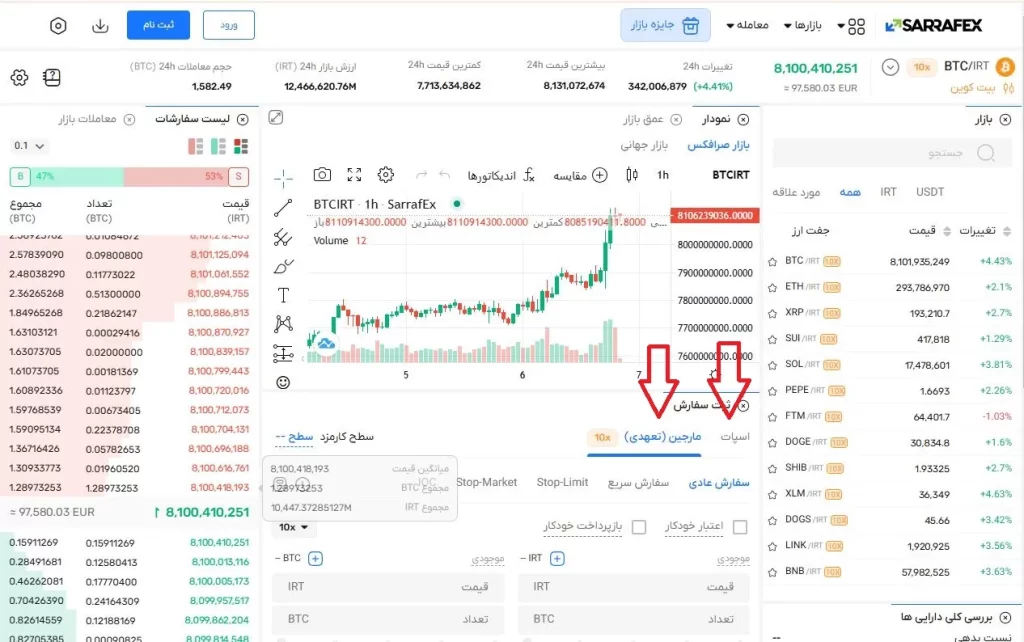Screen dimensions: 1024x642
Task: Switch to the اسپات trading tab
Action: [735, 437]
